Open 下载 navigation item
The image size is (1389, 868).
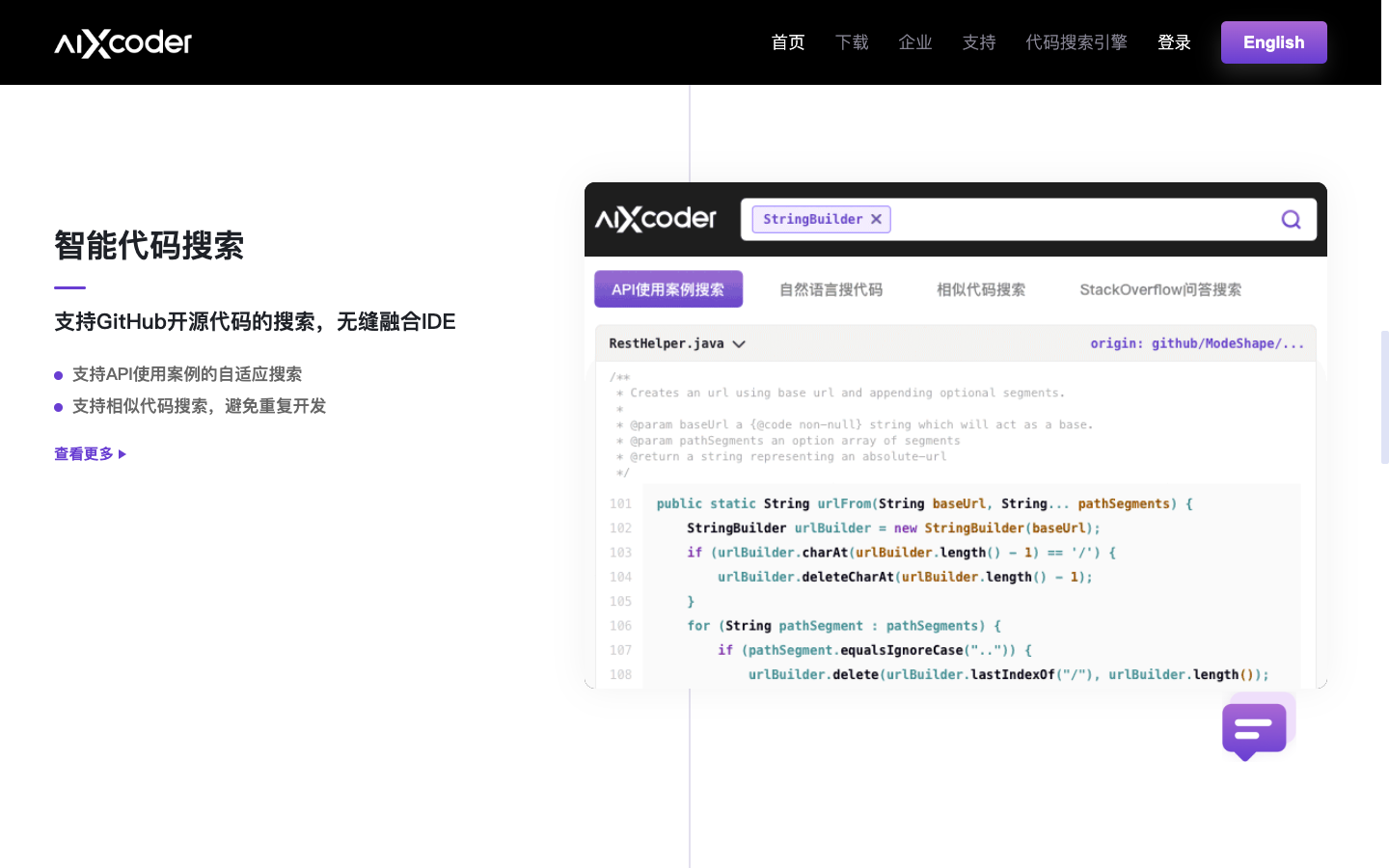point(852,42)
